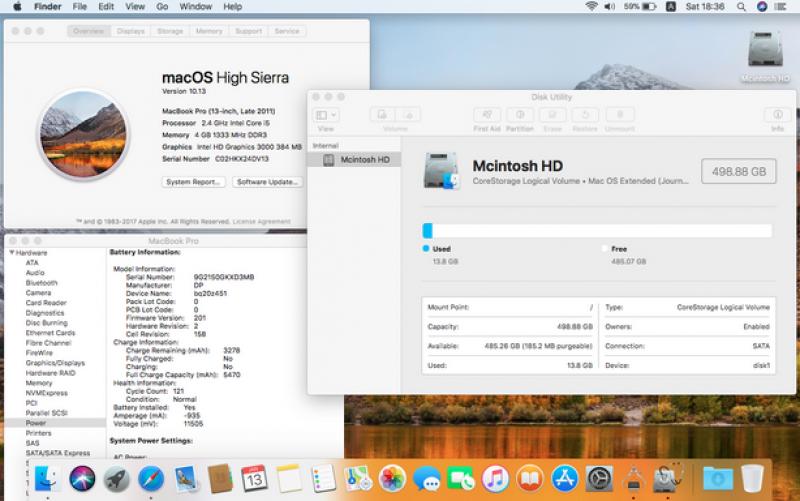
Task: Select Graphics/Displays in the System Report sidebar
Action: pyautogui.click(x=55, y=363)
